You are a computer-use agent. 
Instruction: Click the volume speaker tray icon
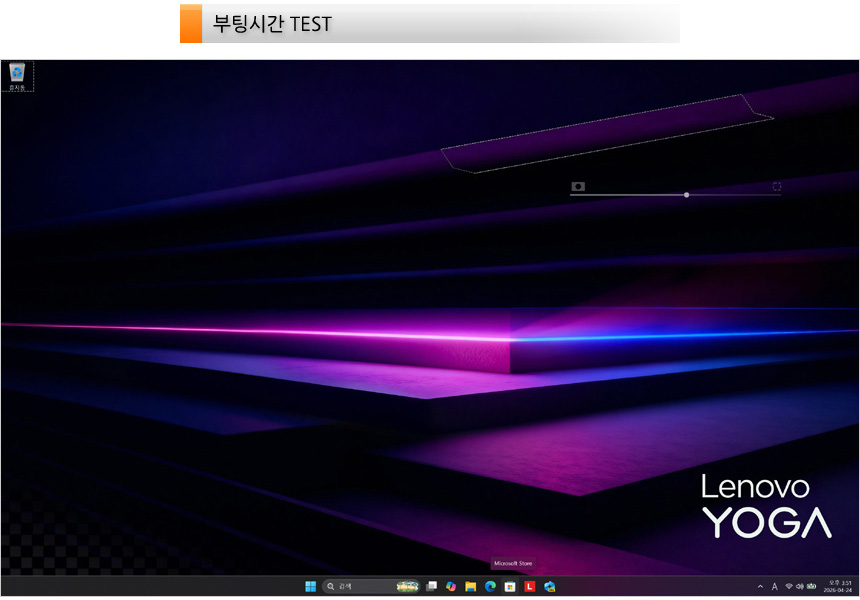pos(800,586)
